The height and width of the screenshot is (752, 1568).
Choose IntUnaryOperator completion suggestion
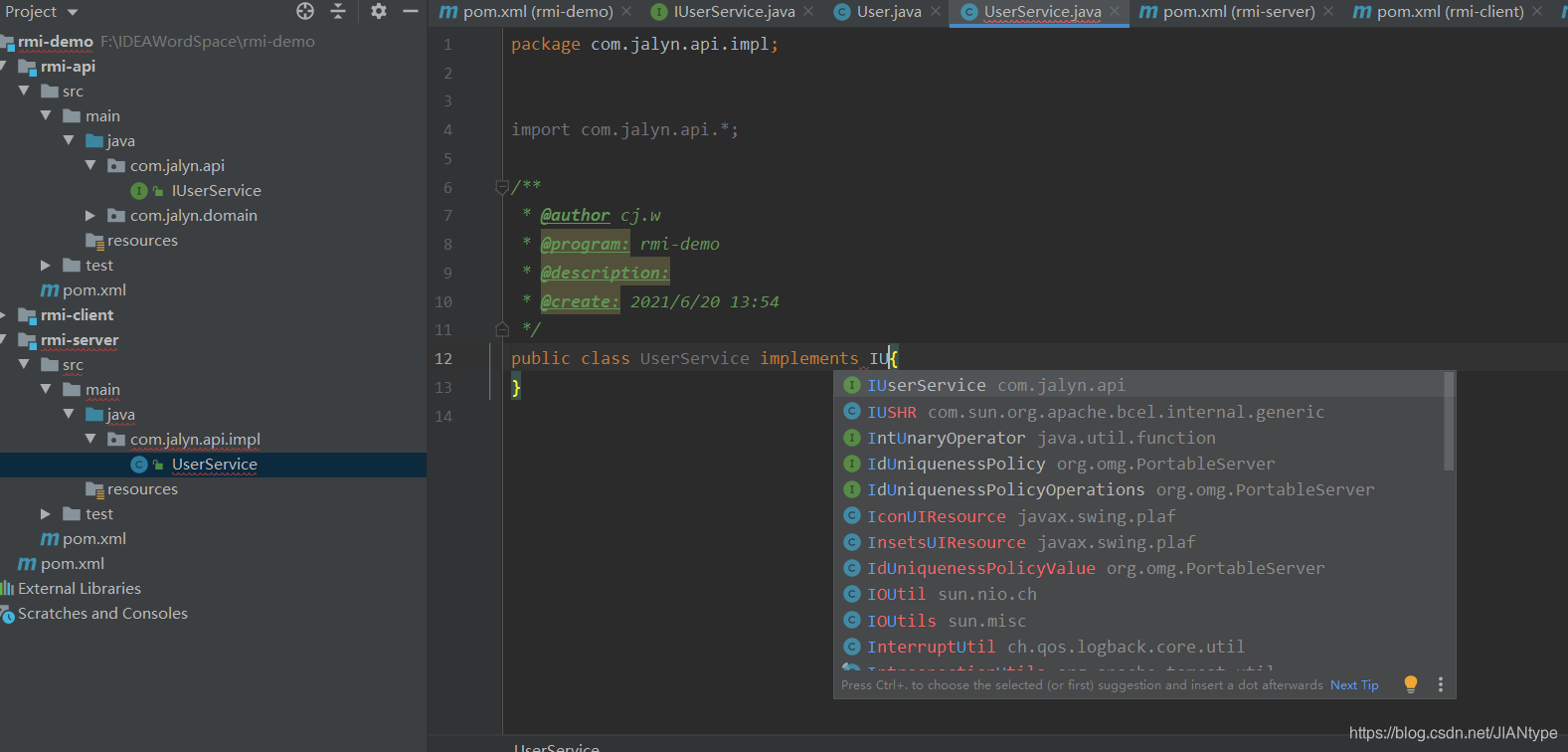1138,438
